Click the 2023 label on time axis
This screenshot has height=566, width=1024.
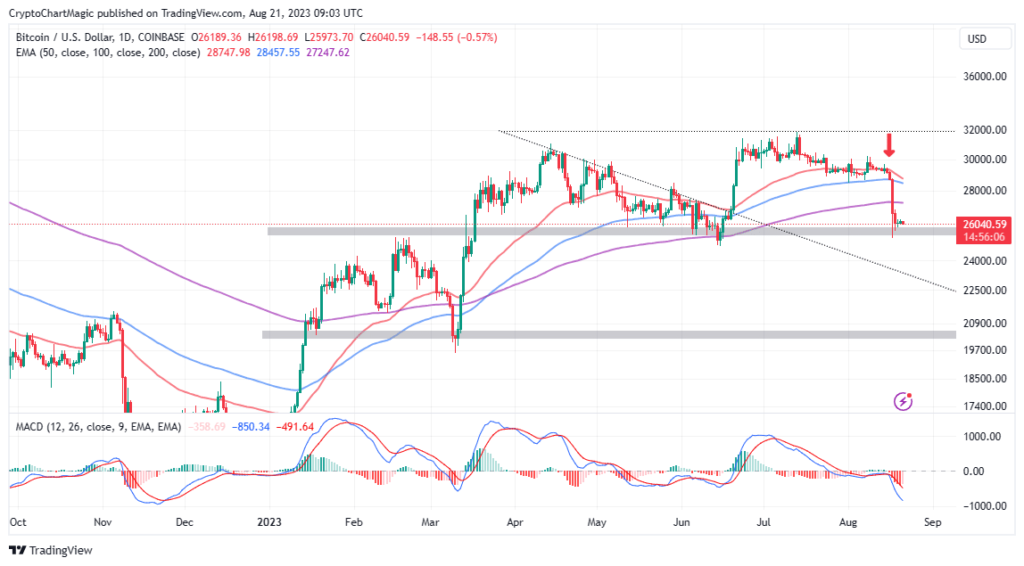tap(271, 521)
